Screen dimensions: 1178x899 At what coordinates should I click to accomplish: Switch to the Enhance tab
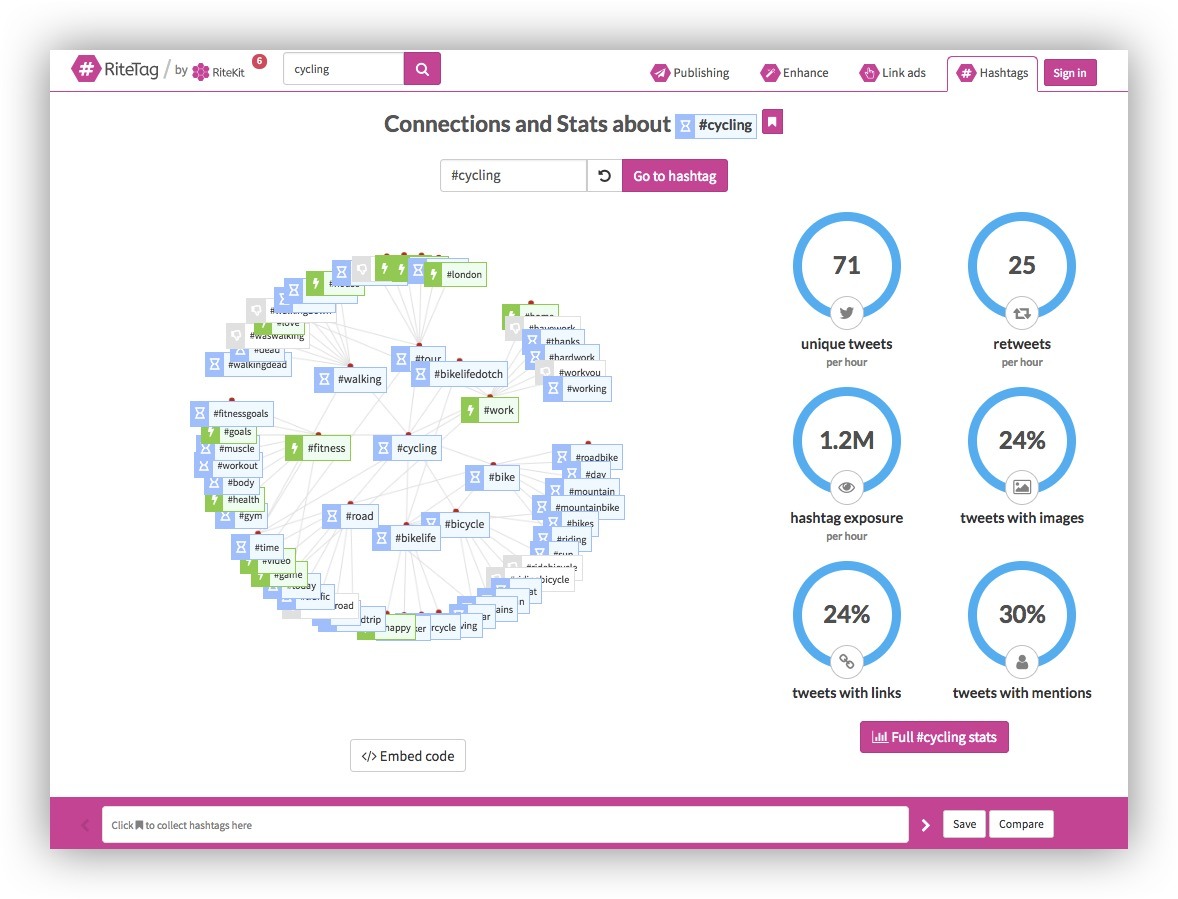795,73
